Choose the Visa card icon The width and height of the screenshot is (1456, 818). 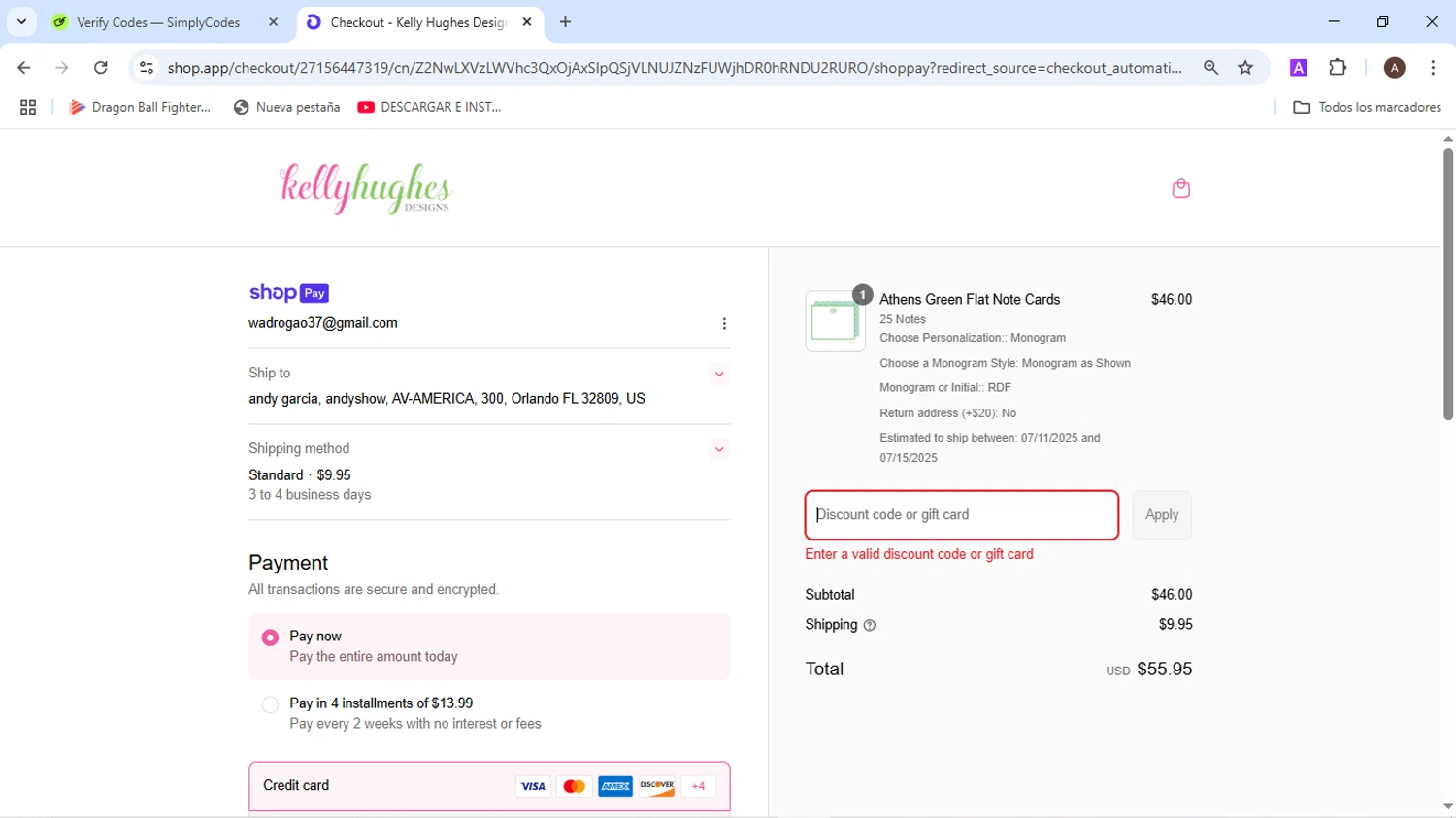tap(533, 786)
